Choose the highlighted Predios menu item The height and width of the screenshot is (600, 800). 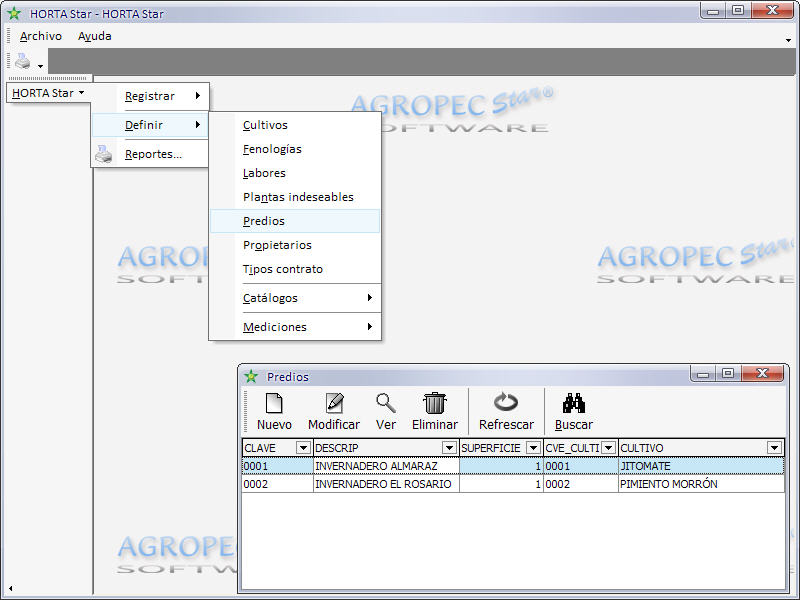(x=295, y=221)
